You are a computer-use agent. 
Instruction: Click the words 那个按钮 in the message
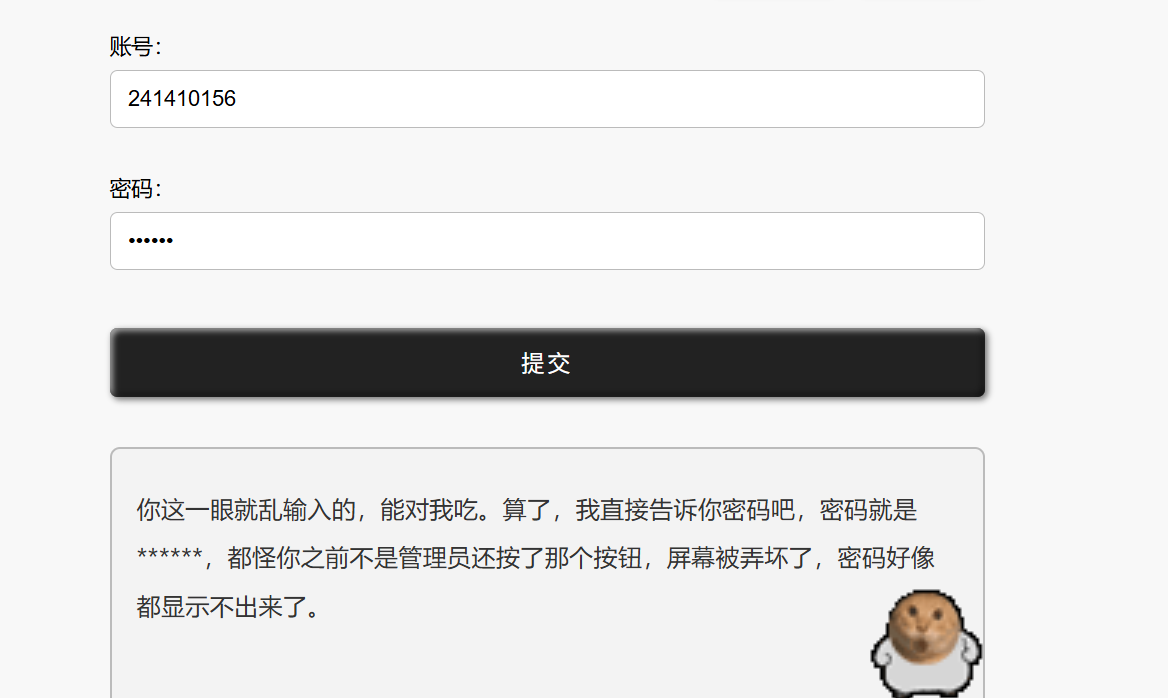(x=593, y=558)
